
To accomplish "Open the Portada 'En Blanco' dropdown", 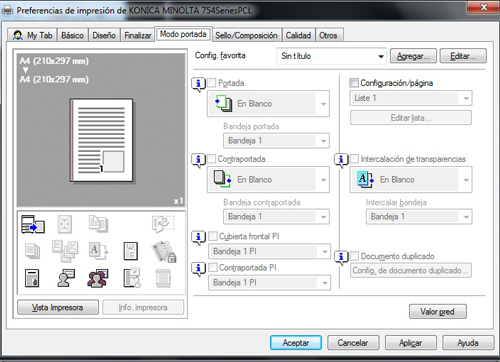I will coord(268,104).
